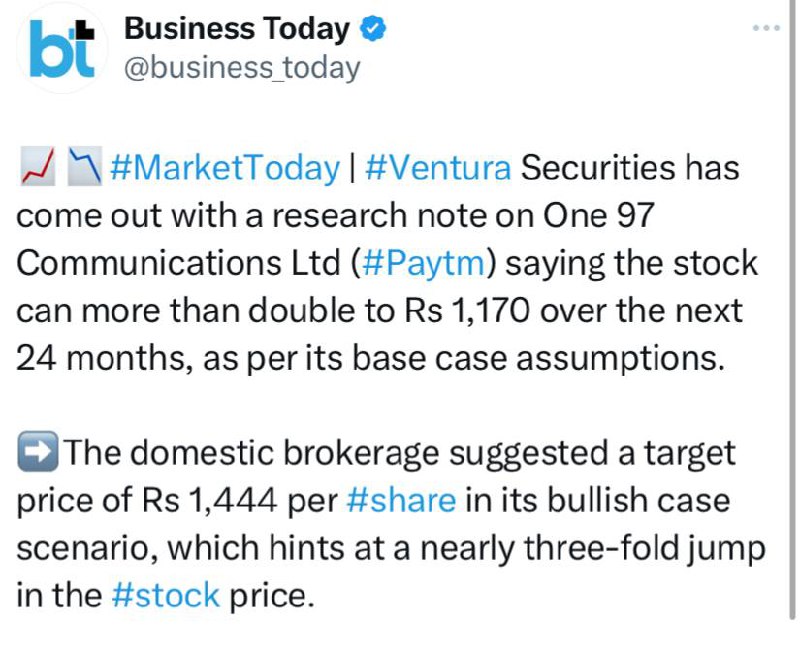Click the blue downward chart emoji
Image resolution: width=800 pixels, height=653 pixels.
click(x=85, y=166)
